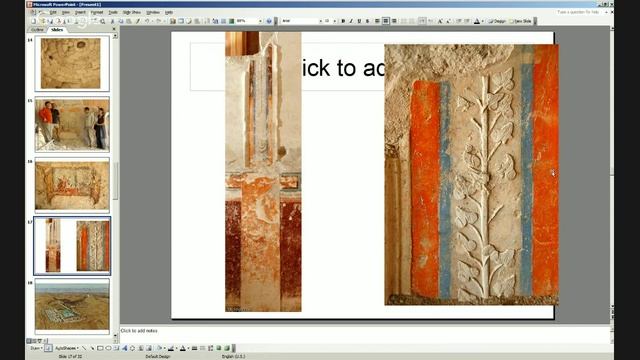
Task: Click the slide panel scrollbar down arrow
Action: pyautogui.click(x=115, y=336)
